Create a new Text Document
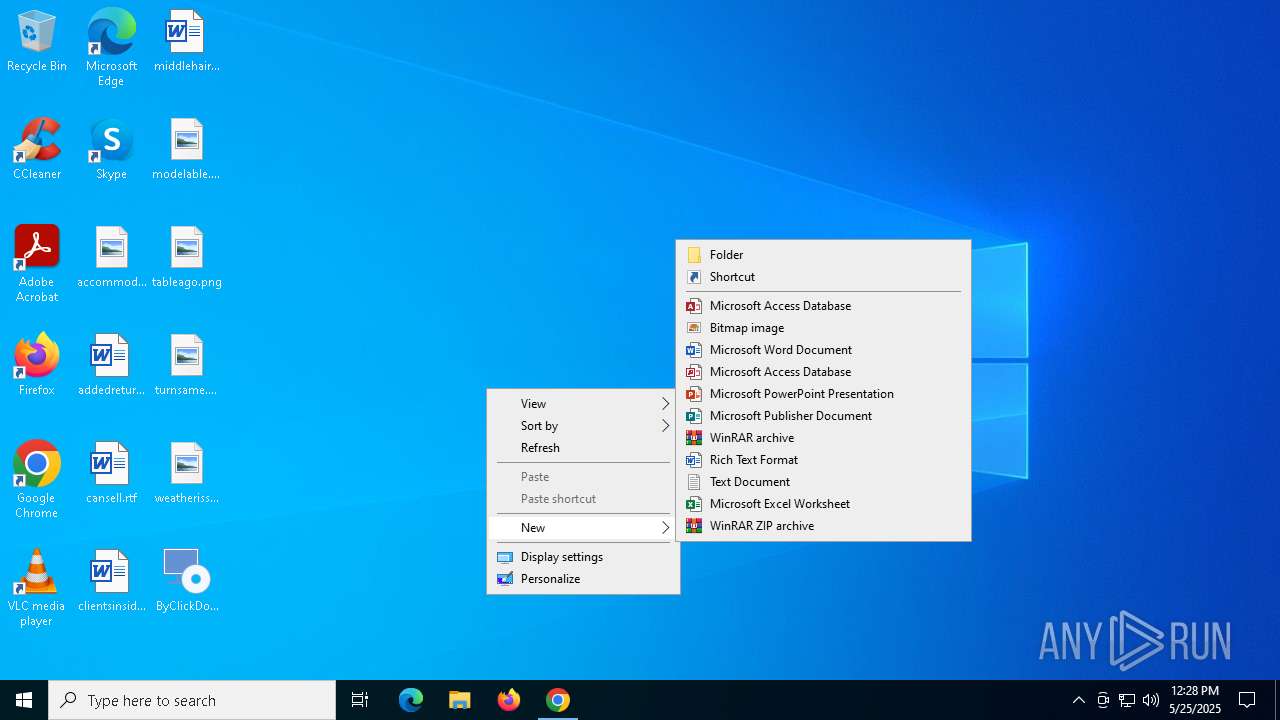1280x720 pixels. pos(823,482)
